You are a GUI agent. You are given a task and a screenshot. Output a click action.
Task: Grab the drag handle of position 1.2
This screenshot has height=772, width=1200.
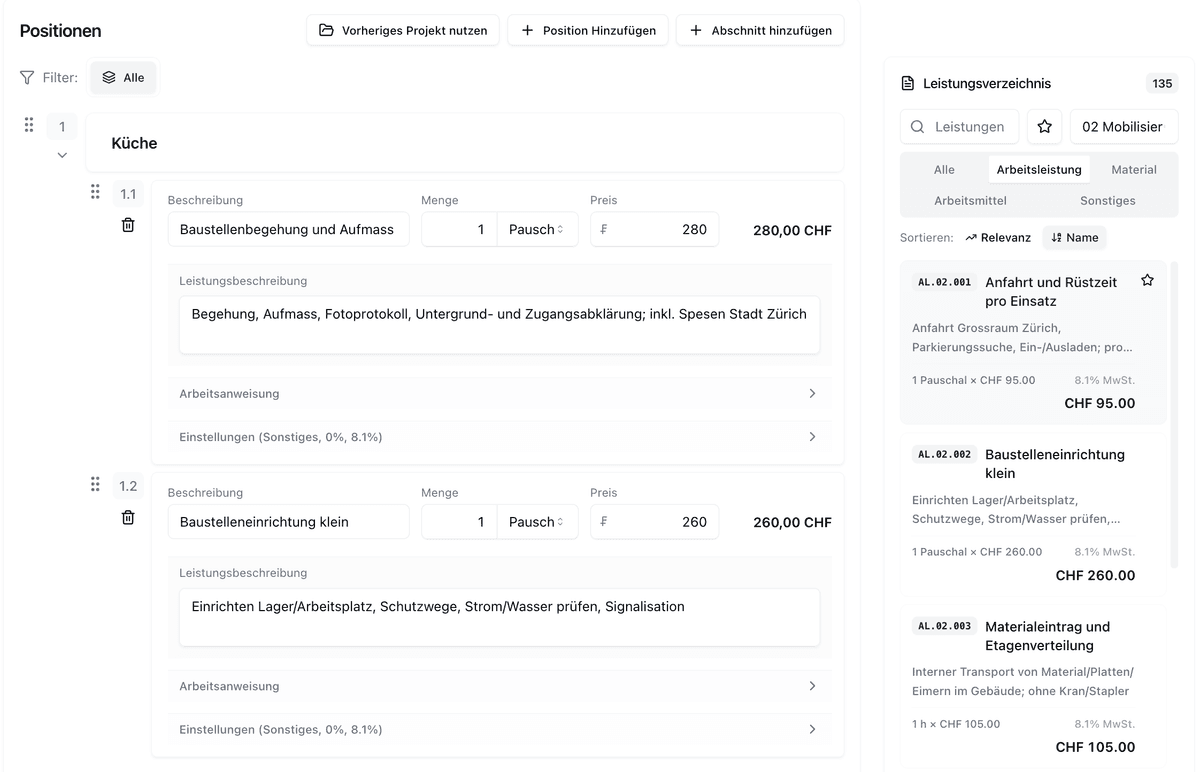pos(95,484)
